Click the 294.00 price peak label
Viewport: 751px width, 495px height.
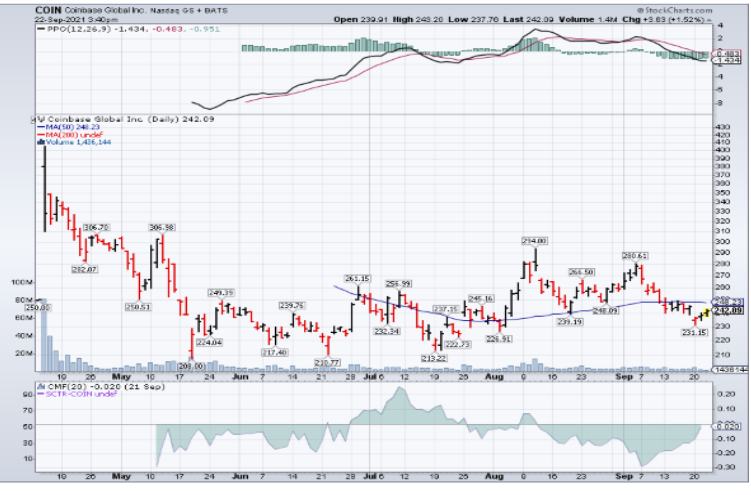pyautogui.click(x=535, y=241)
